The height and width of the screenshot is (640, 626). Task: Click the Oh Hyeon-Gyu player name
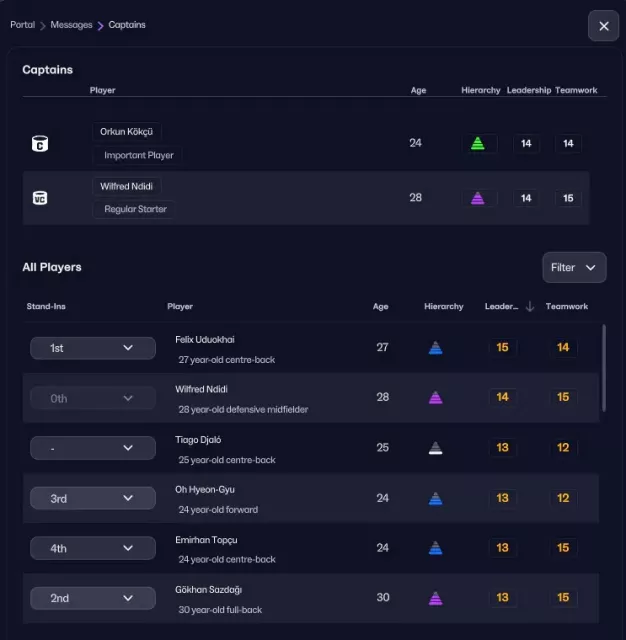[205, 489]
